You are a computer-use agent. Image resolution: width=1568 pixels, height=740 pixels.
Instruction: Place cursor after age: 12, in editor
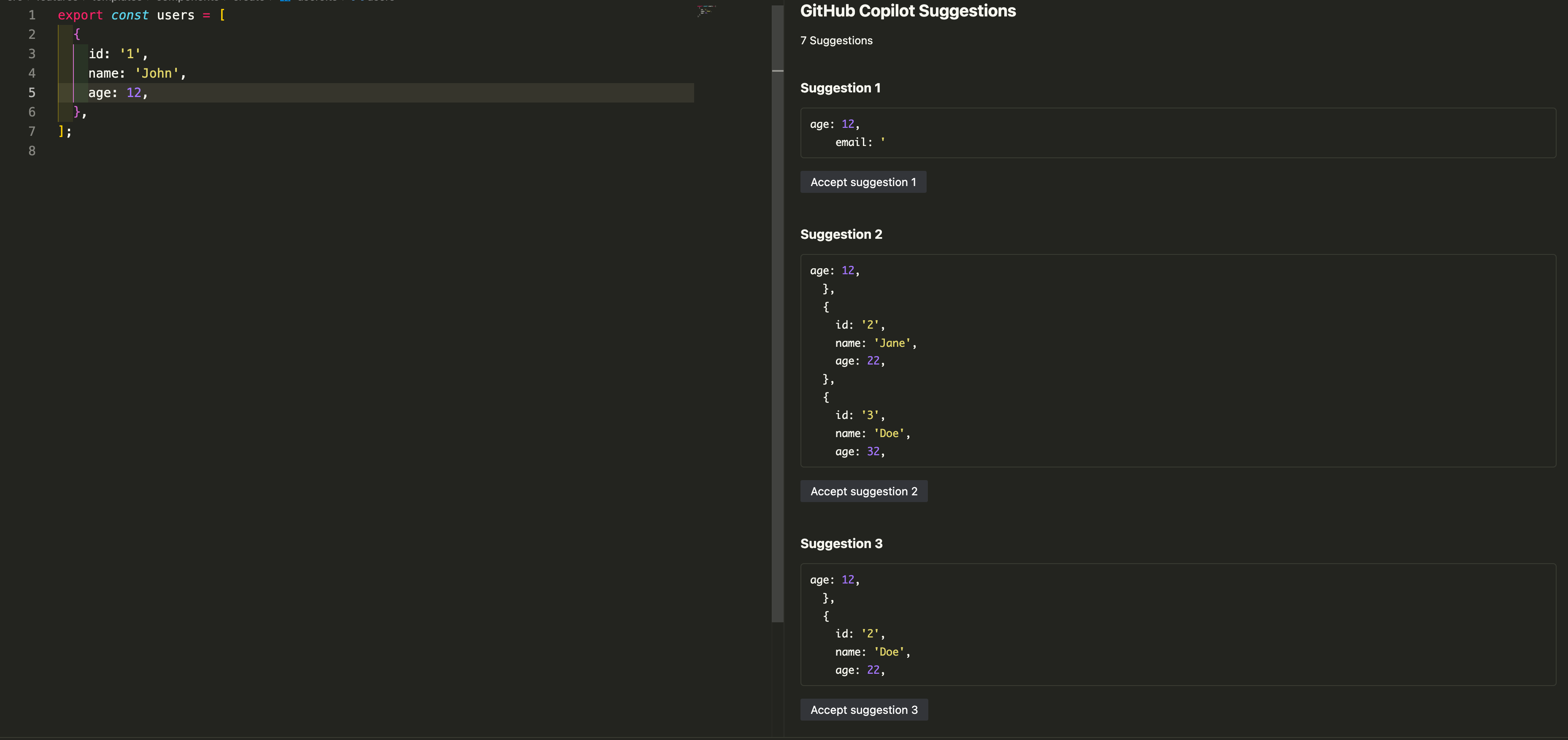click(x=149, y=92)
